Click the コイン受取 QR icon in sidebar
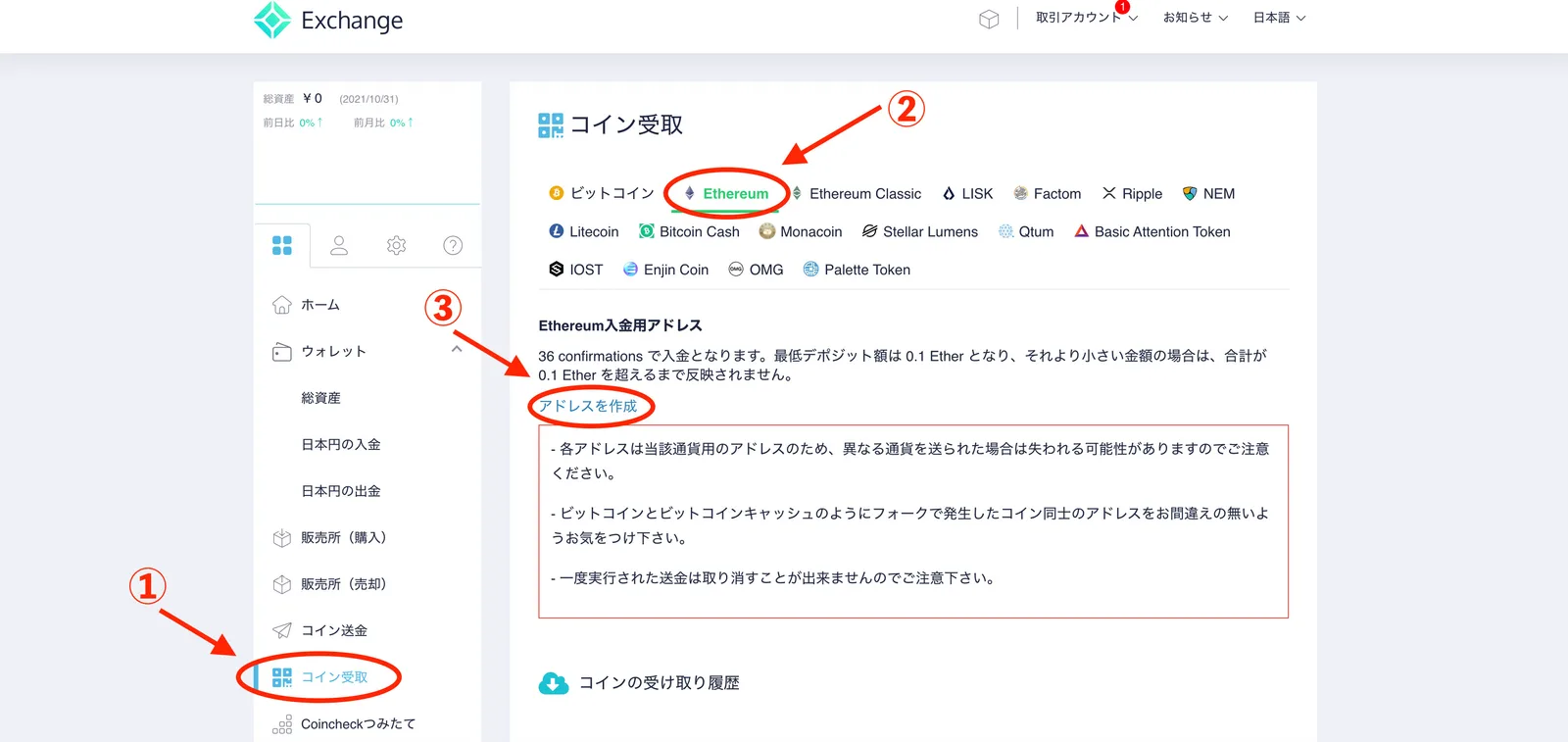 (x=282, y=677)
